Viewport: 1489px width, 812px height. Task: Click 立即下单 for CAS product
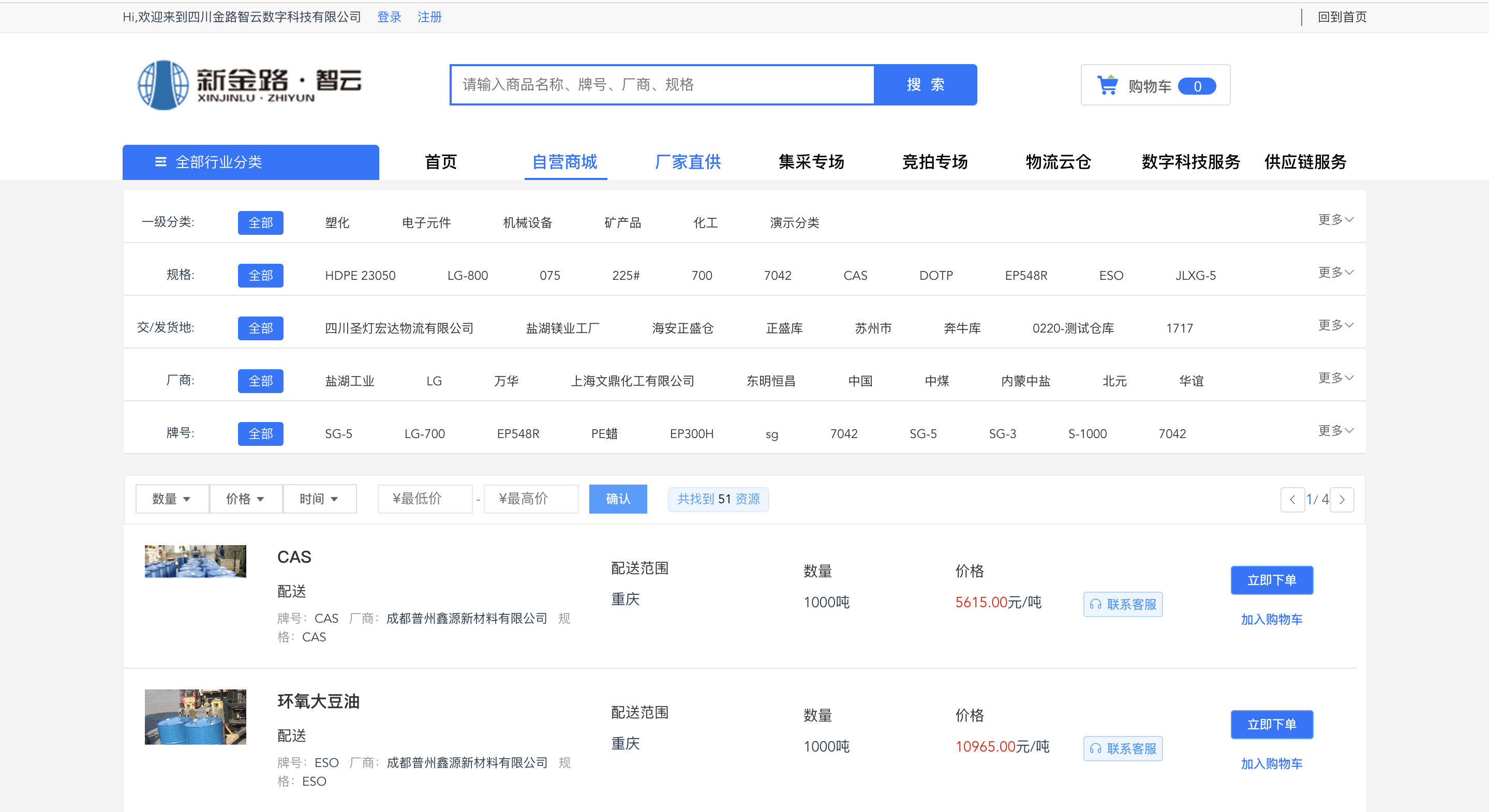tap(1272, 580)
